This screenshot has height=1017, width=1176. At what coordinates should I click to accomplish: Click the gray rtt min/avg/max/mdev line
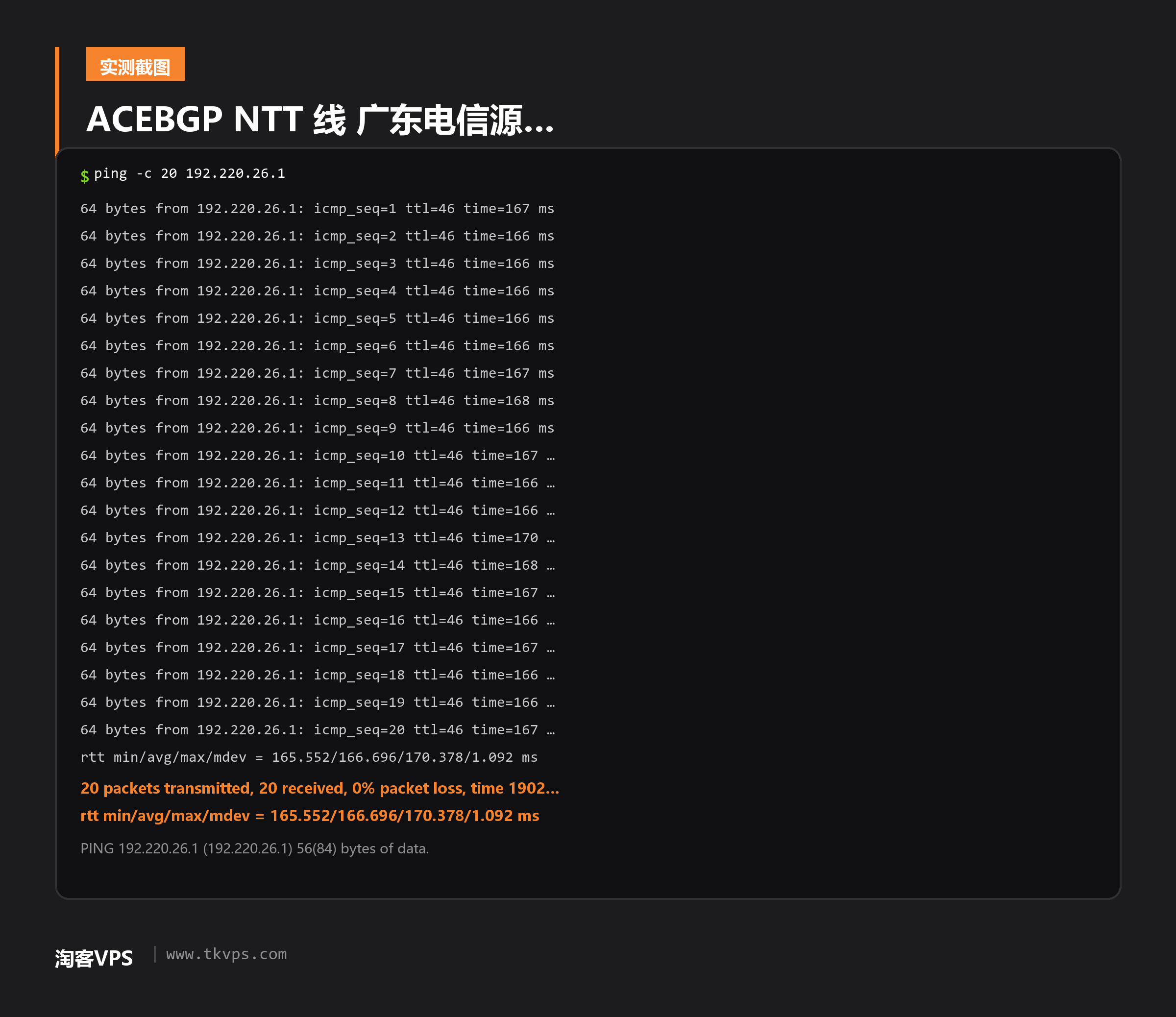[309, 758]
